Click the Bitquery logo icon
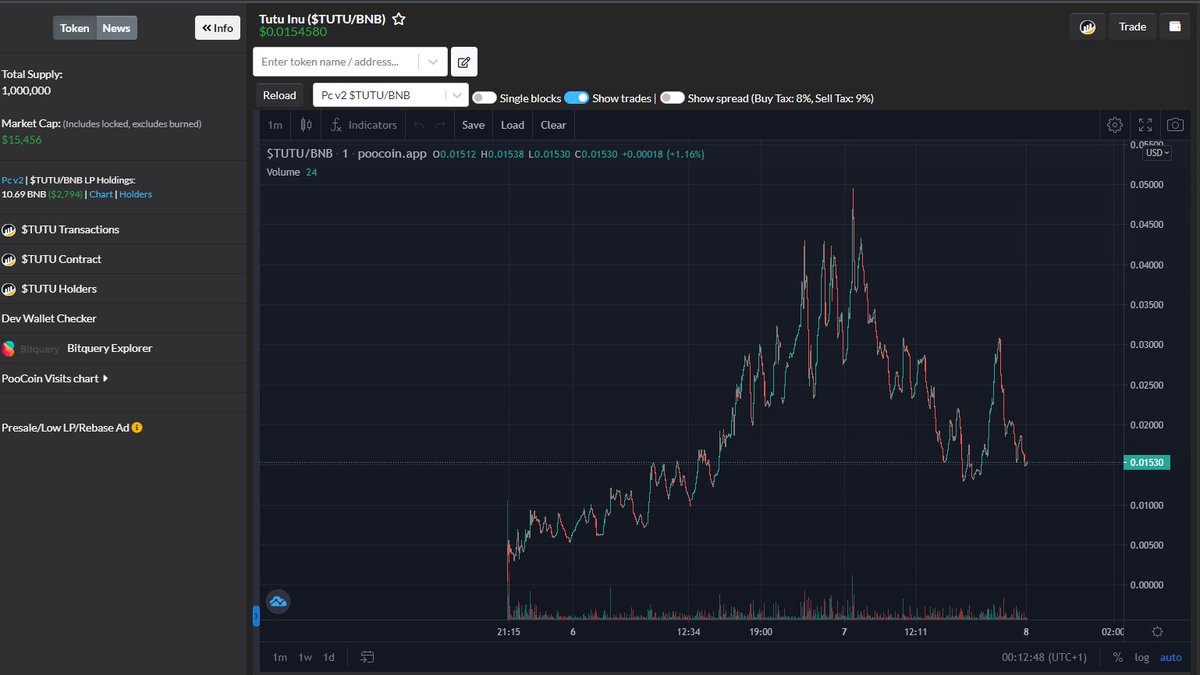The image size is (1200, 675). 9,348
